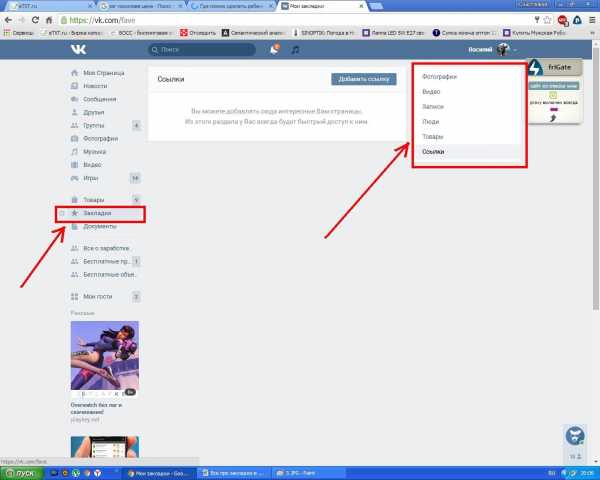Open Все о заработке group link

100,248
